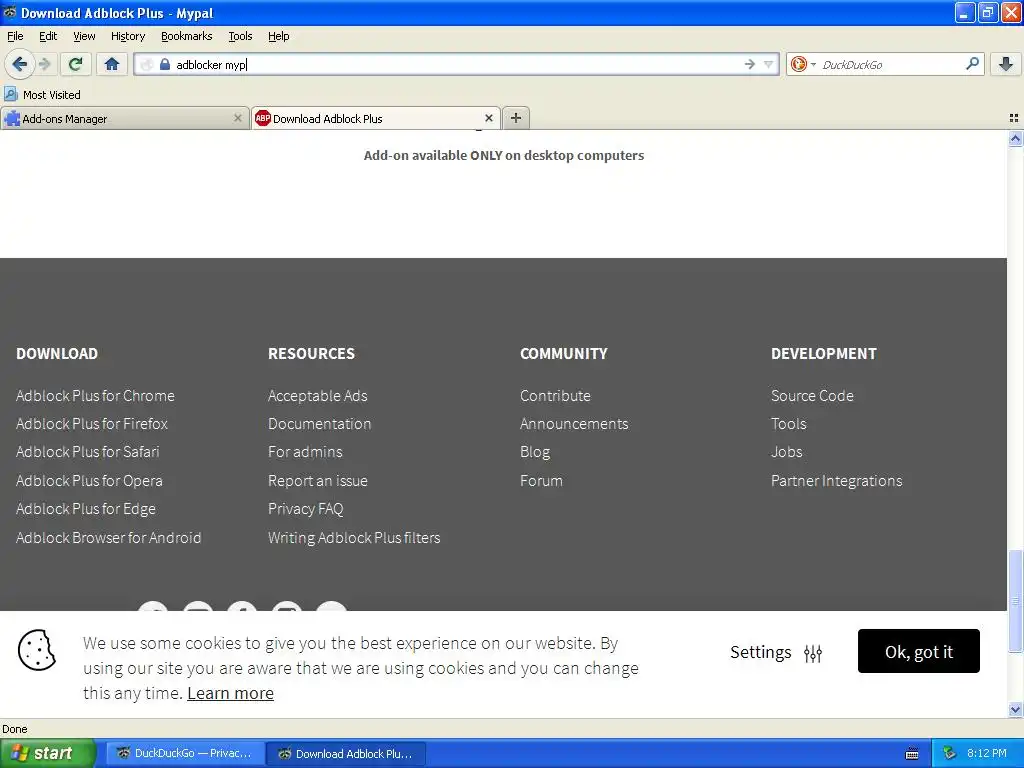Click the keyboard icon in taskbar
Image resolution: width=1024 pixels, height=768 pixels.
coord(912,754)
